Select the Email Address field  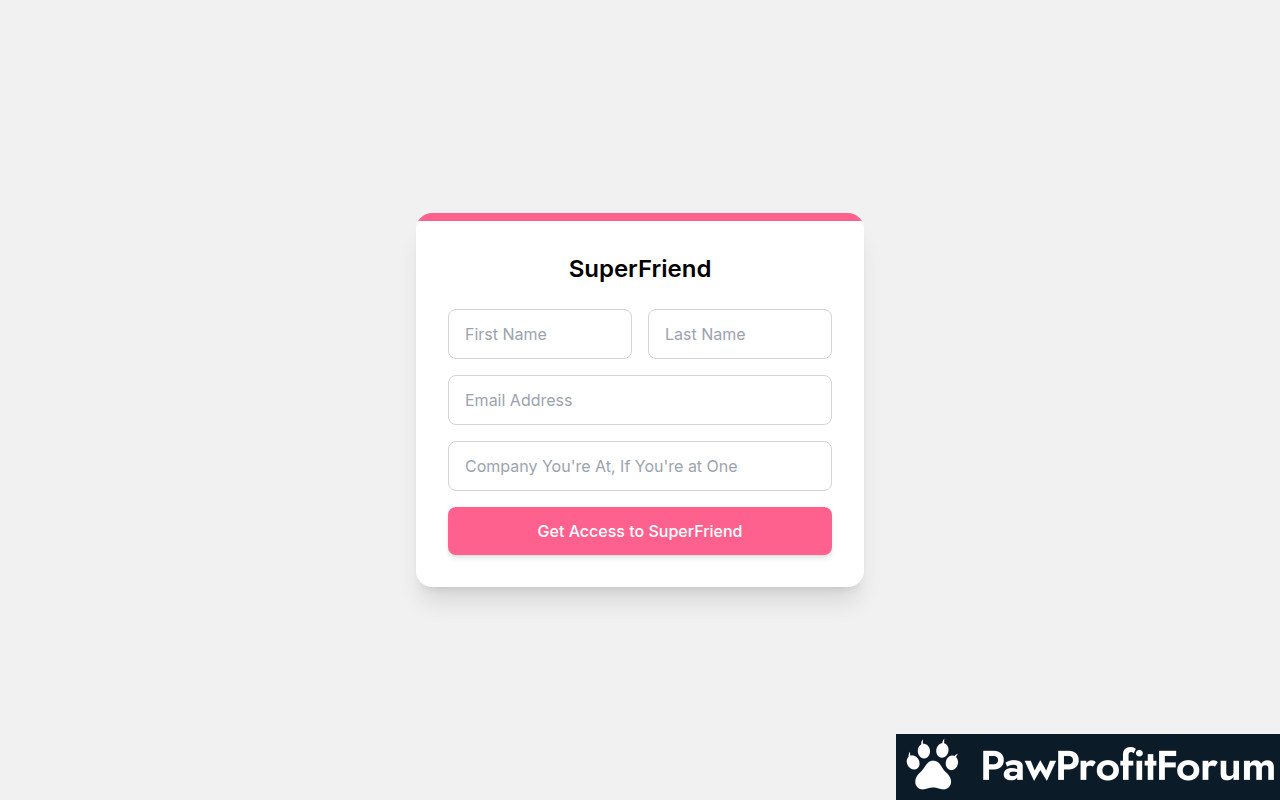click(x=640, y=400)
